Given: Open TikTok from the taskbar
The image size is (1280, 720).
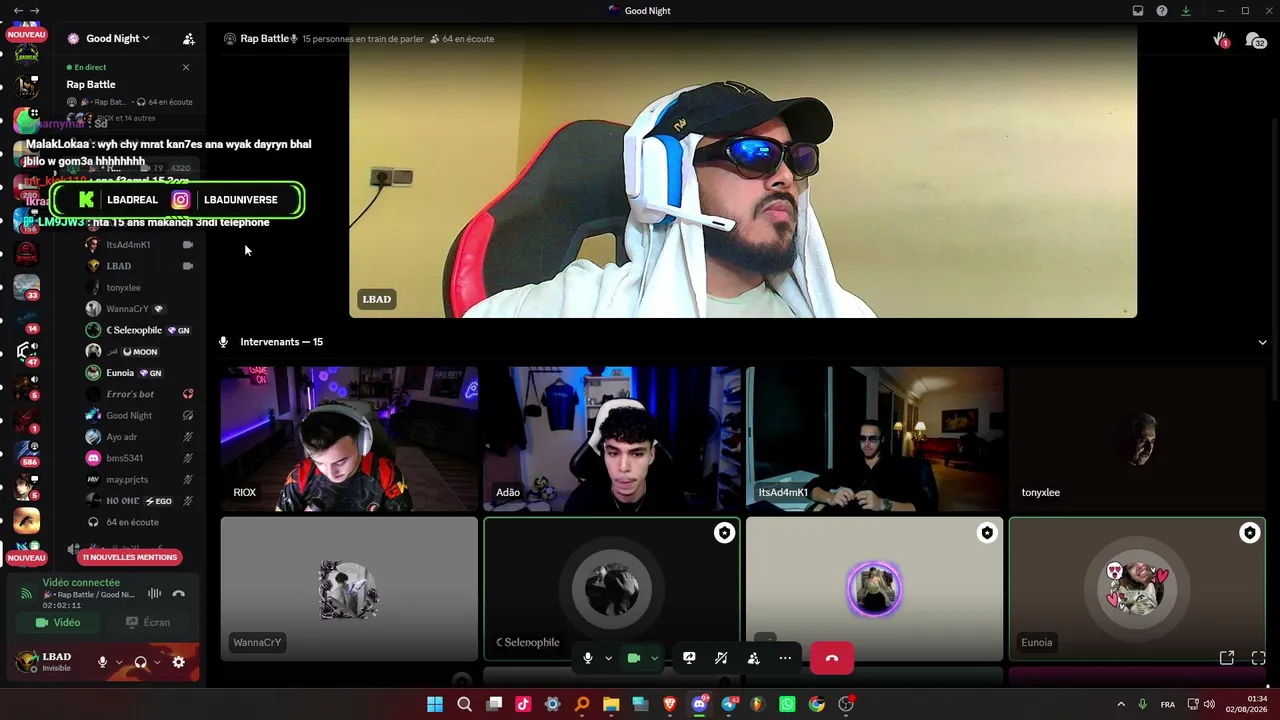Looking at the screenshot, I should [523, 704].
